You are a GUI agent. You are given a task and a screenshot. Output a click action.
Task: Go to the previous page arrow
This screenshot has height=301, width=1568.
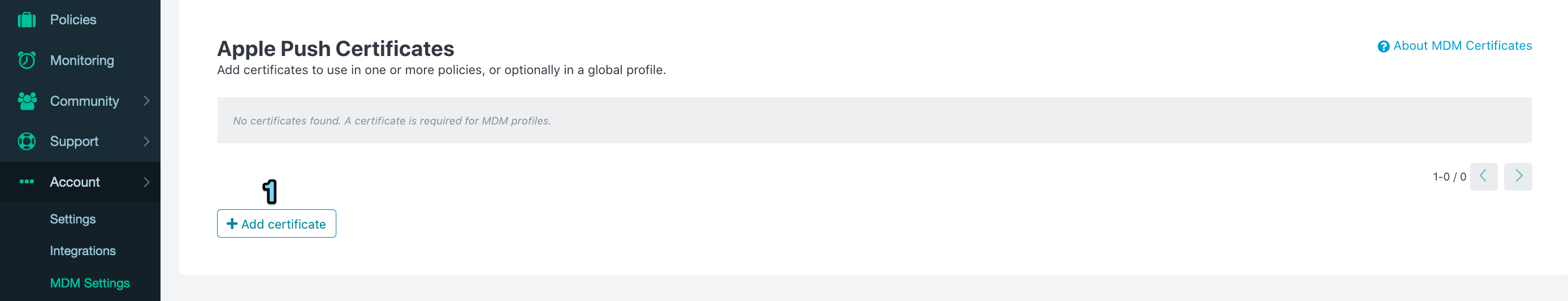pyautogui.click(x=1483, y=177)
